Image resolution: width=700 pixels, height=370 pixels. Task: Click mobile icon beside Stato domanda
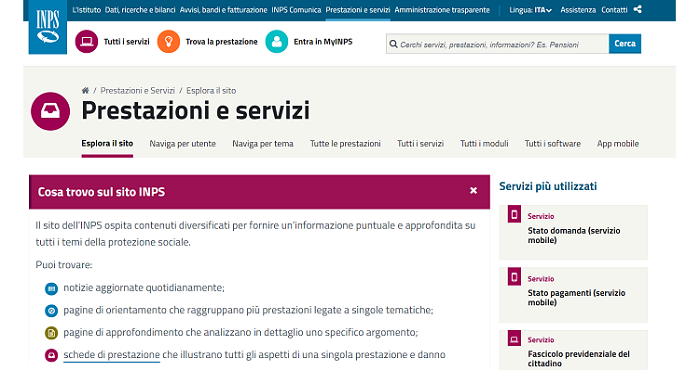pyautogui.click(x=514, y=215)
